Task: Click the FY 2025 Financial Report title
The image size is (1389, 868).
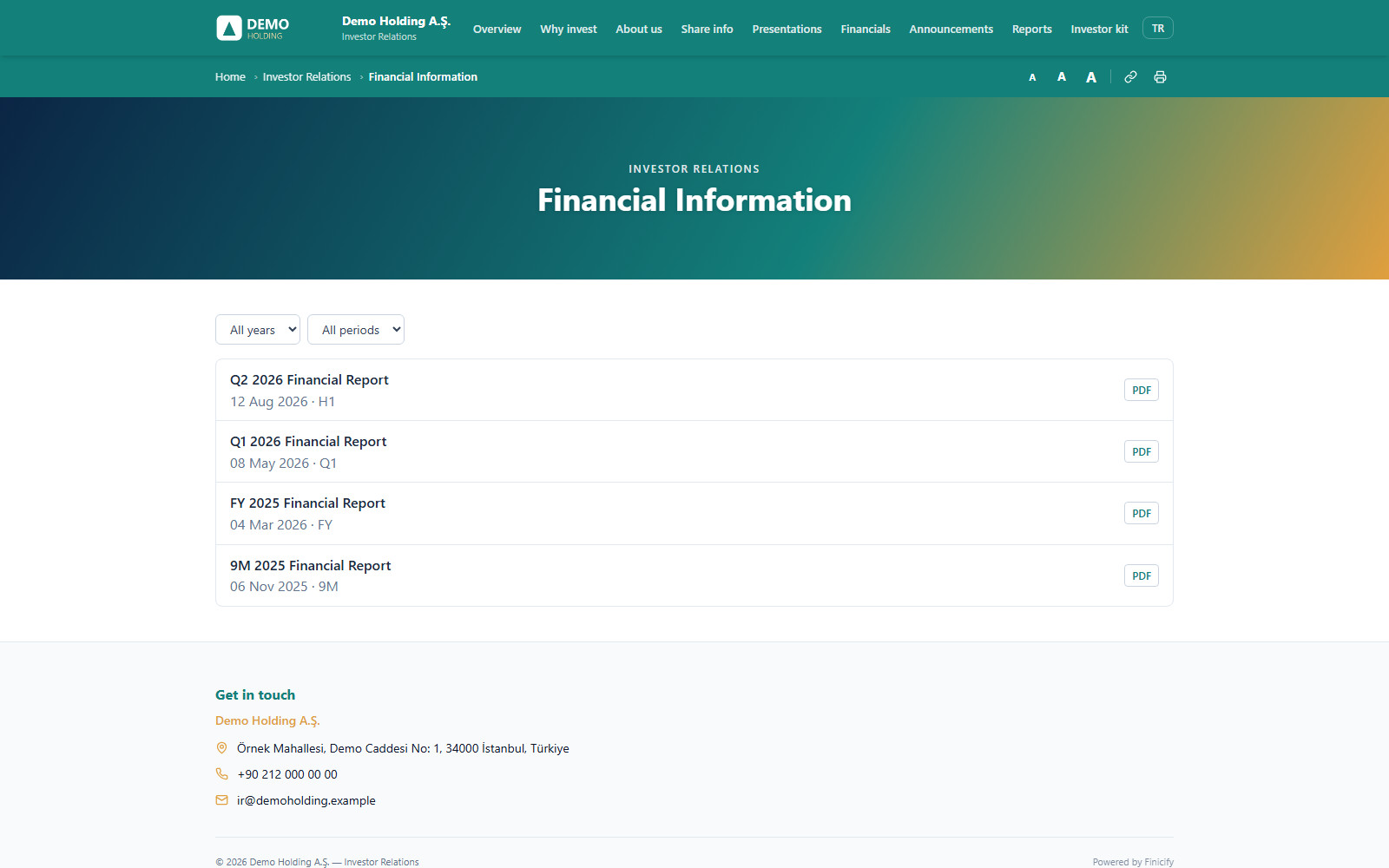Action: pyautogui.click(x=307, y=503)
